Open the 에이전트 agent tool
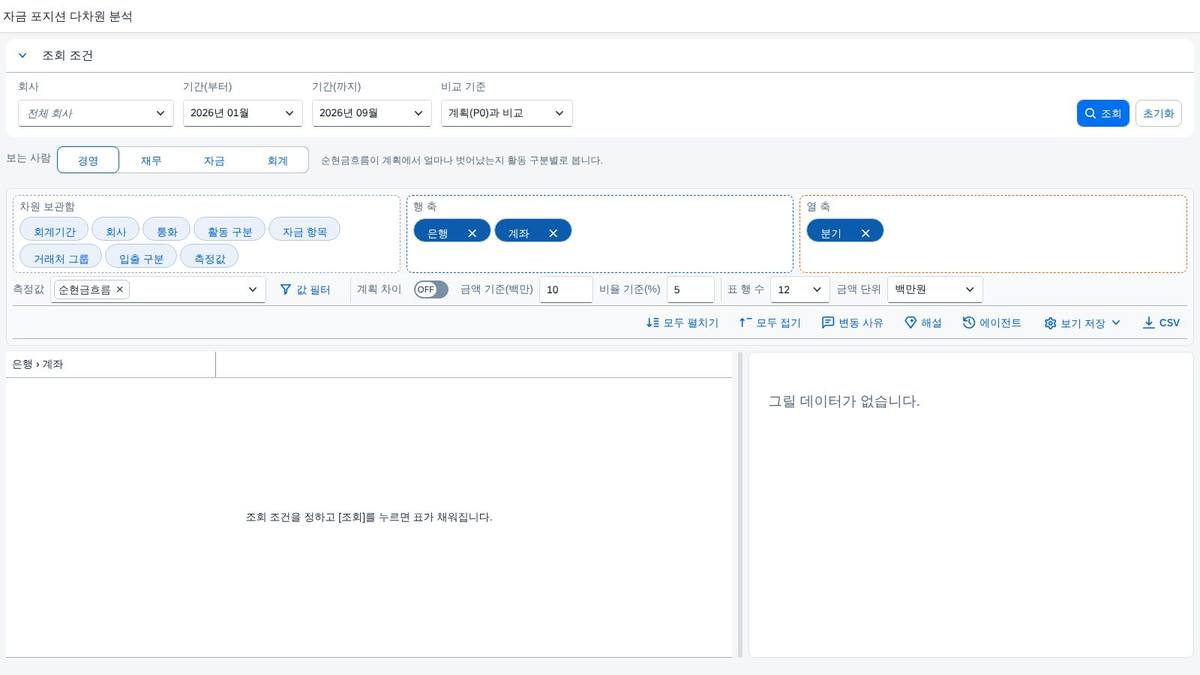This screenshot has width=1200, height=675. click(992, 323)
